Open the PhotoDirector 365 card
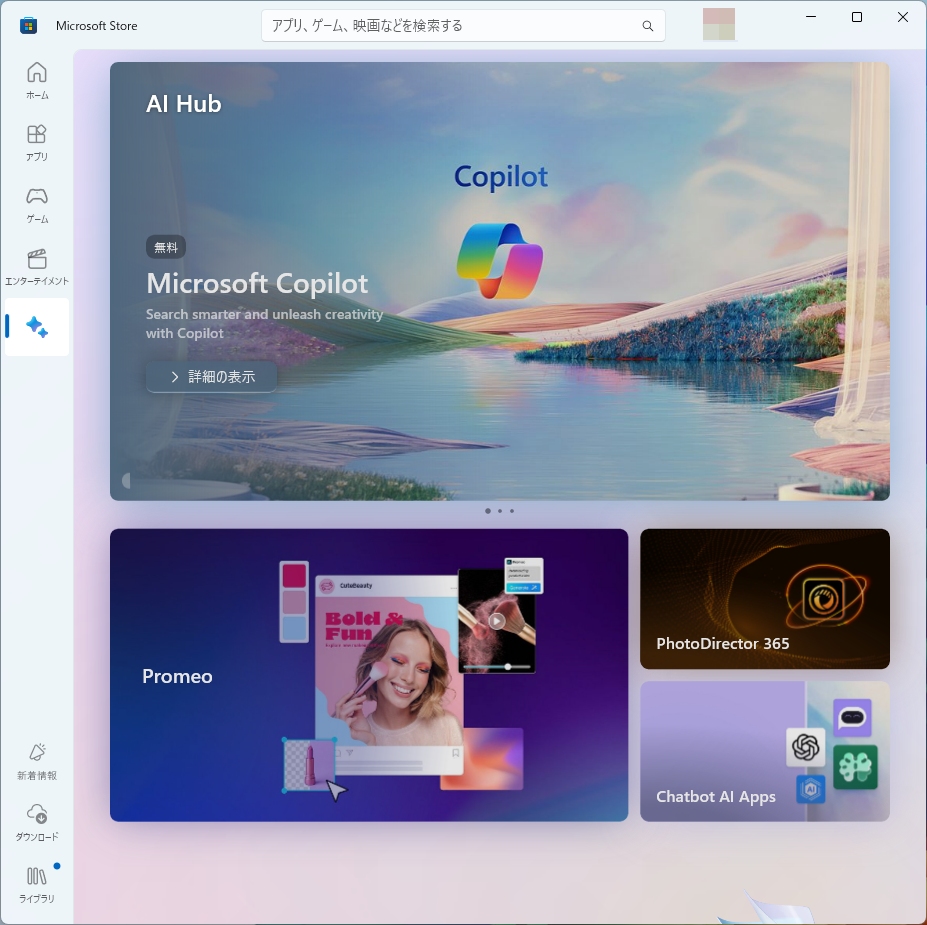The height and width of the screenshot is (925, 927). (x=764, y=599)
